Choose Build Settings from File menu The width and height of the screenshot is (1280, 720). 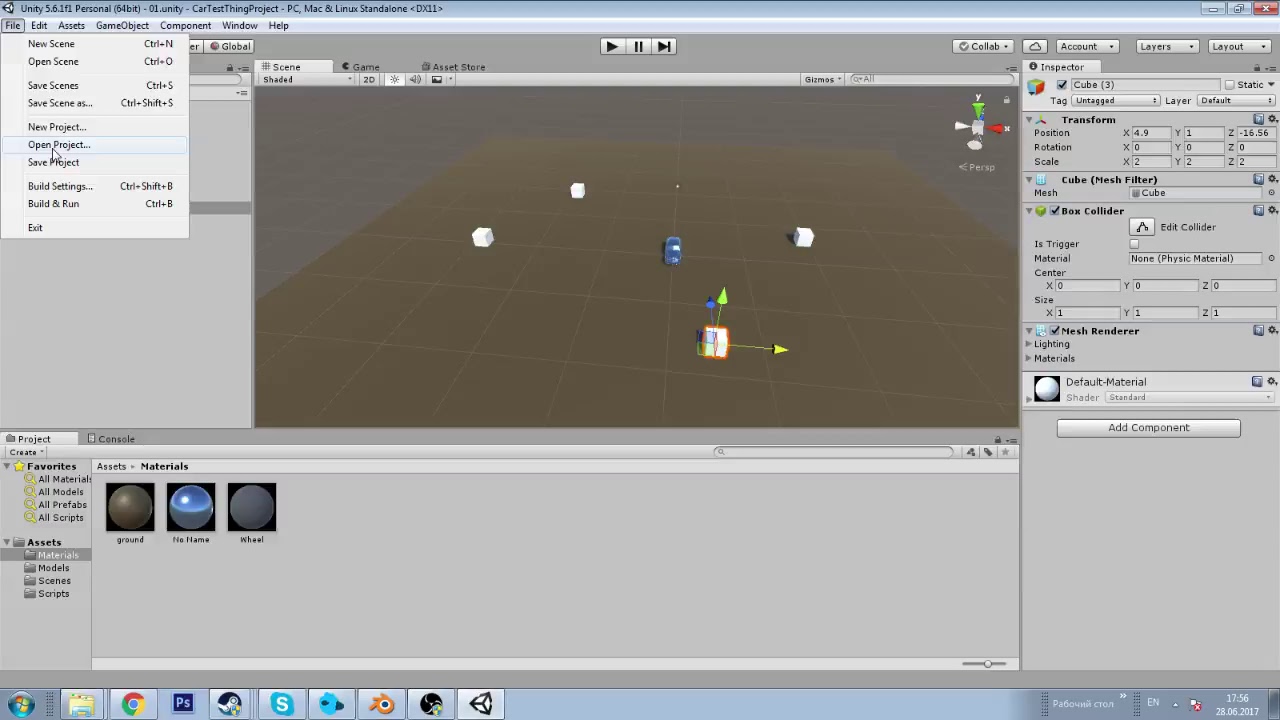(94, 186)
